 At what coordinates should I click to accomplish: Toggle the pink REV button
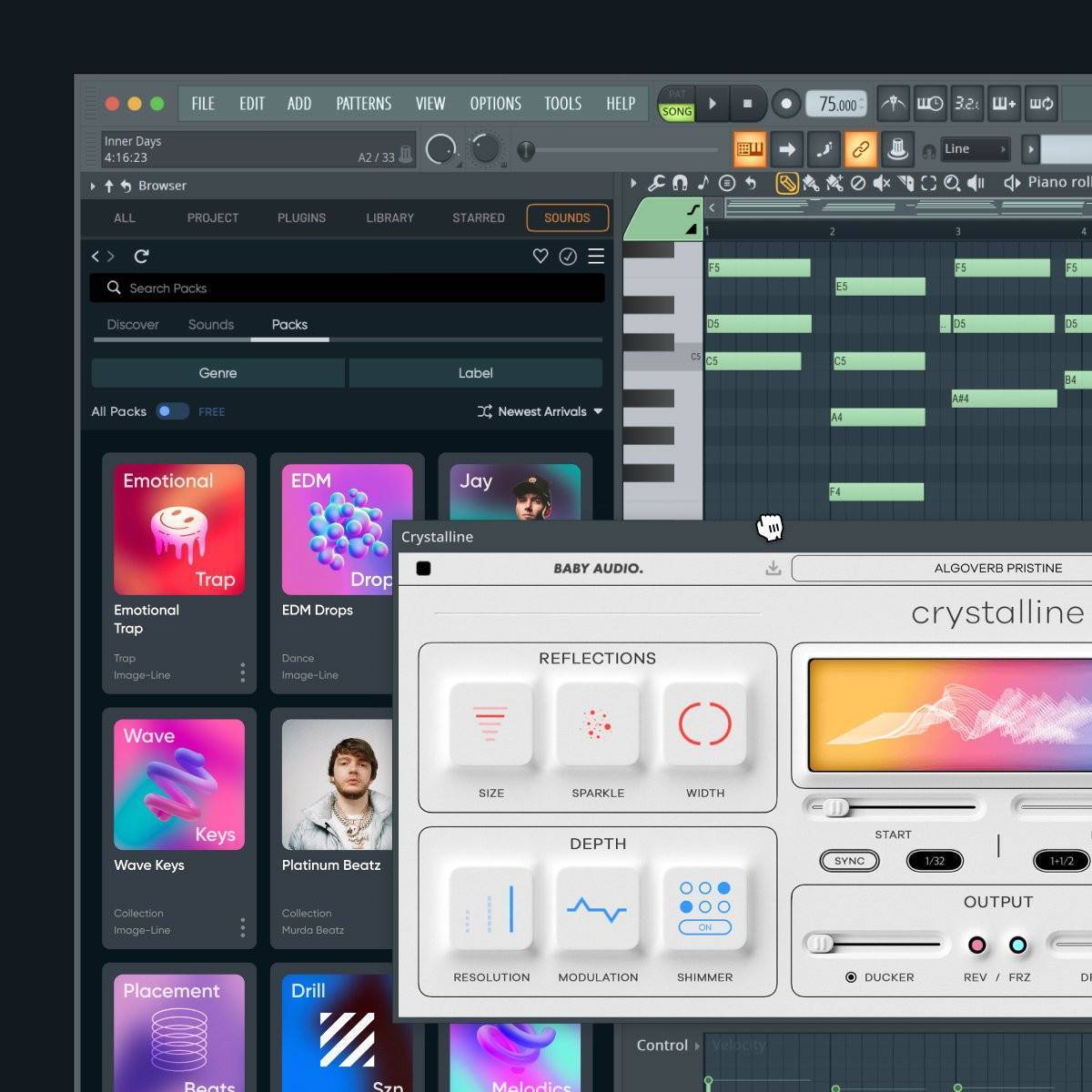pos(976,945)
